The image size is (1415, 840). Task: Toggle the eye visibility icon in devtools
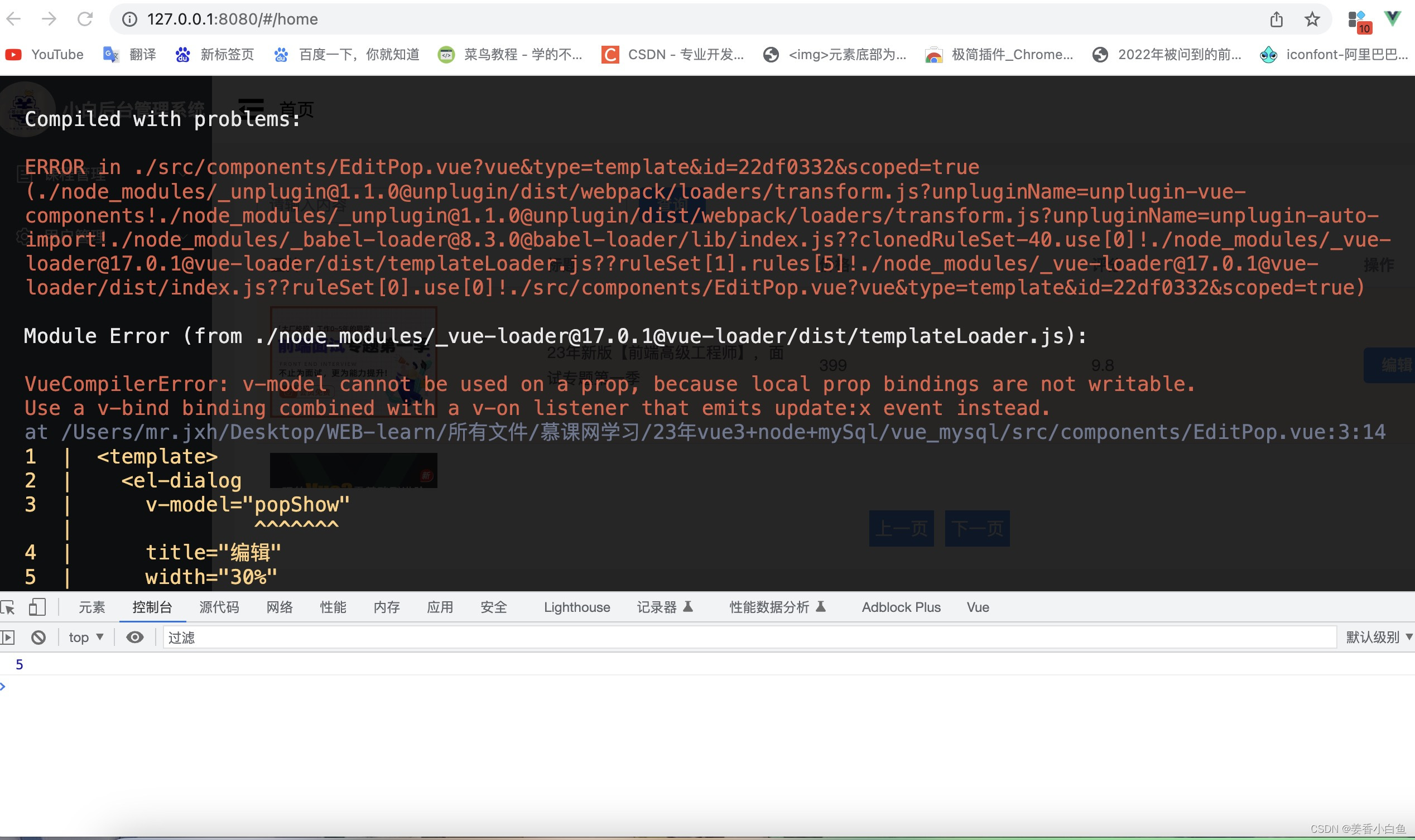point(137,637)
